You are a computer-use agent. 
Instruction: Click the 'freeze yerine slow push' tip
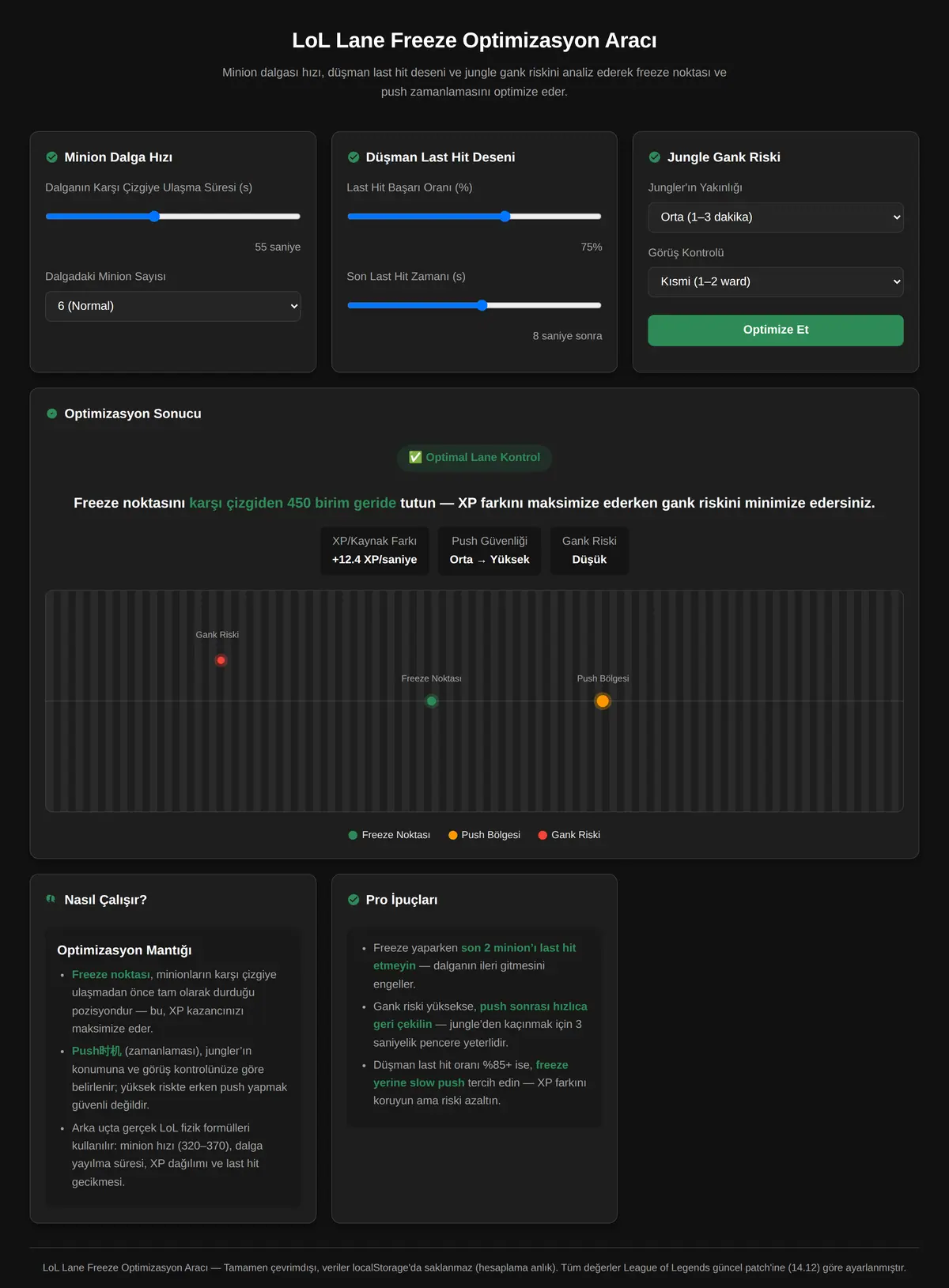pos(471,1074)
